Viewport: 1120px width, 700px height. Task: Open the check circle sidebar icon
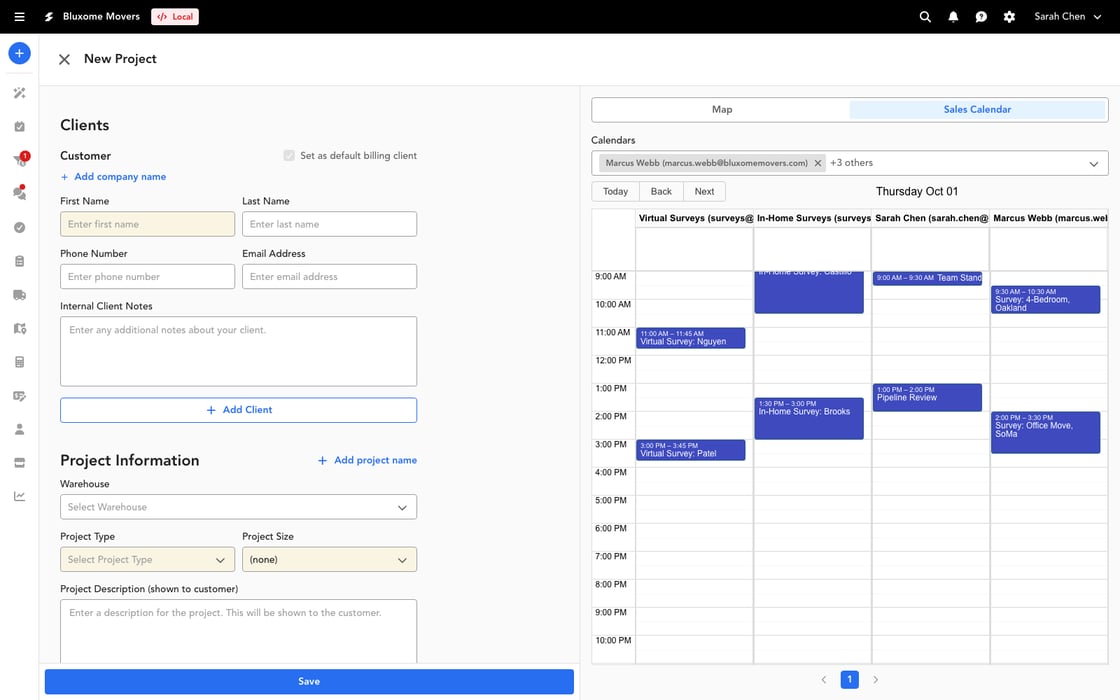tap(19, 227)
